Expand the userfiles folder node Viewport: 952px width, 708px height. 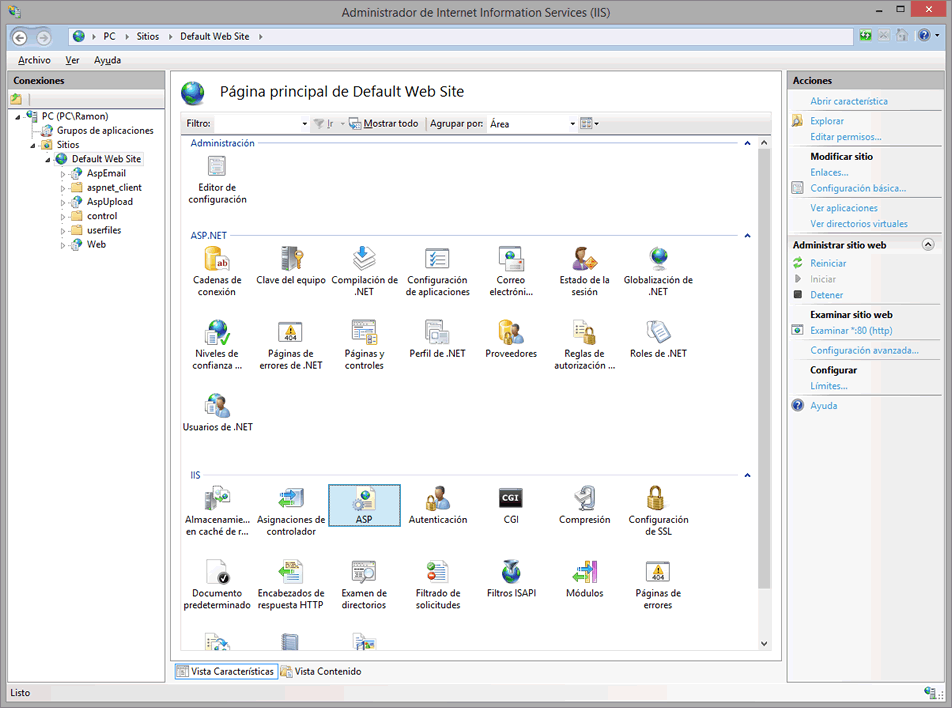63,231
